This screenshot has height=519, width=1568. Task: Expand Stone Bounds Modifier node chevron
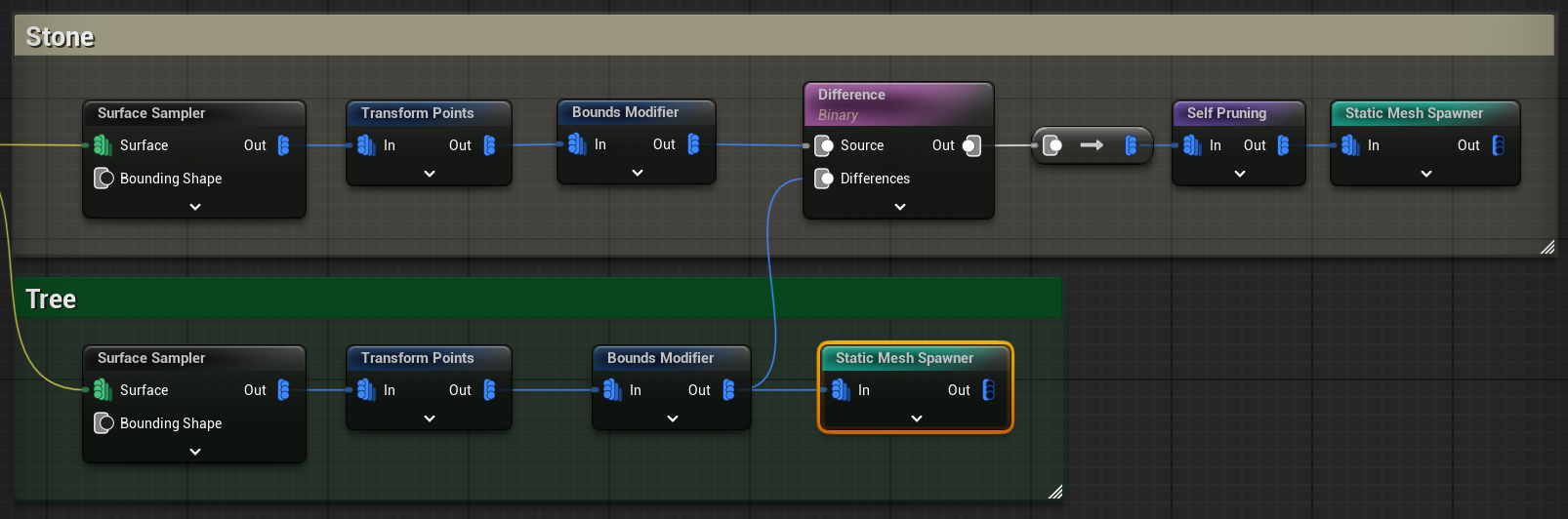638,173
